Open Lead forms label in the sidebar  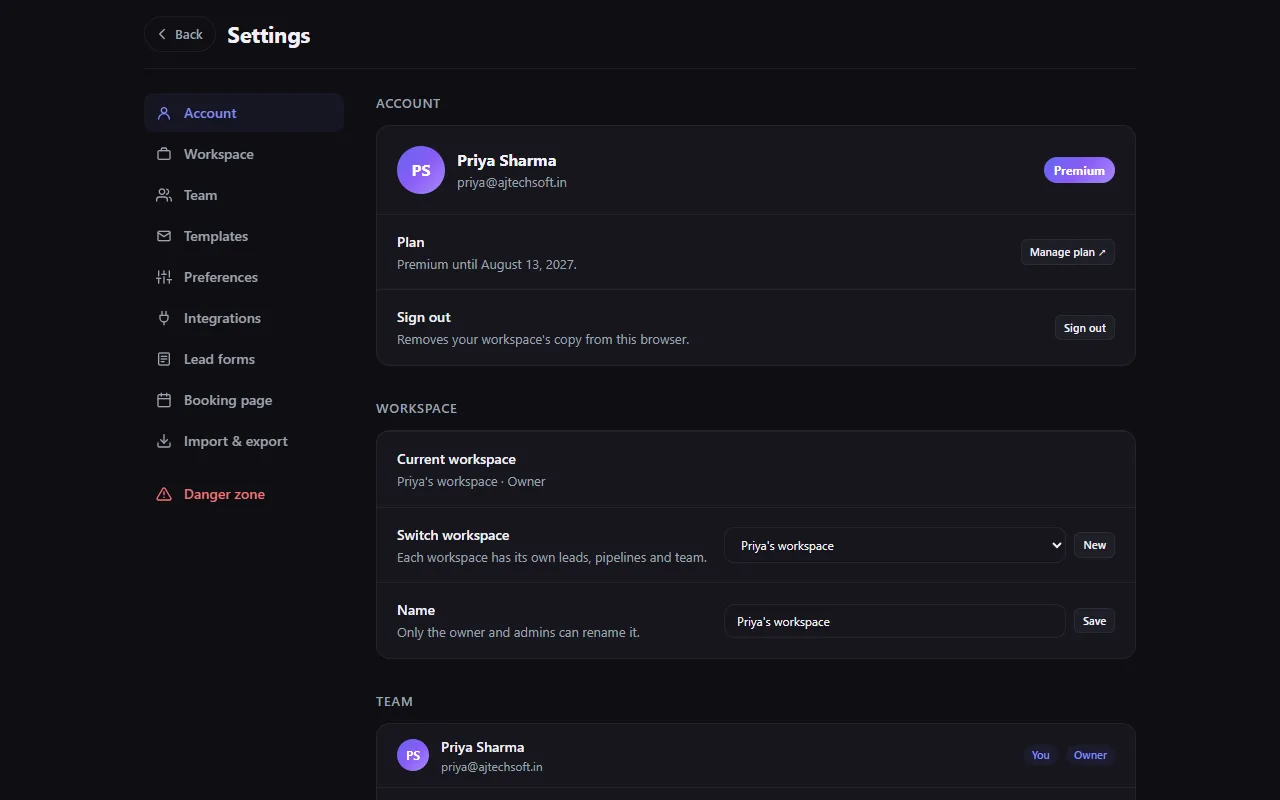(219, 359)
